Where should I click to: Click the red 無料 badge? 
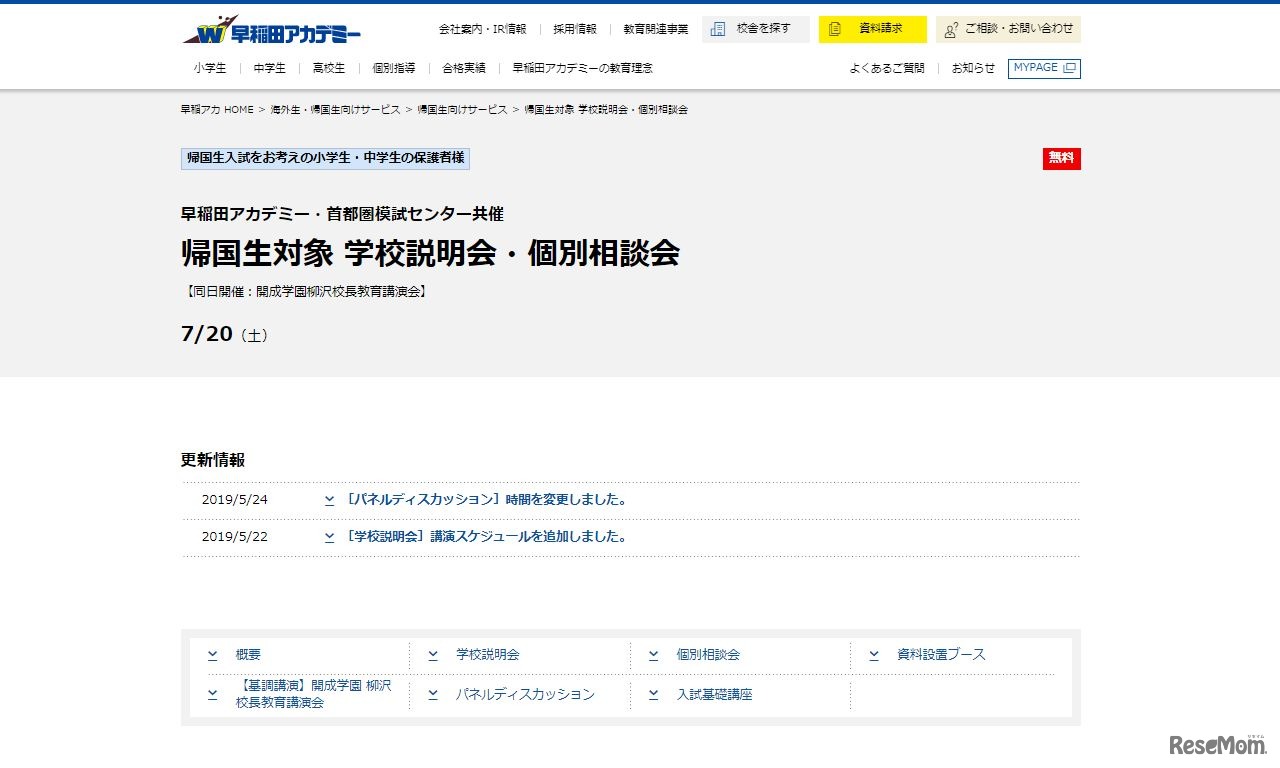(x=1061, y=159)
